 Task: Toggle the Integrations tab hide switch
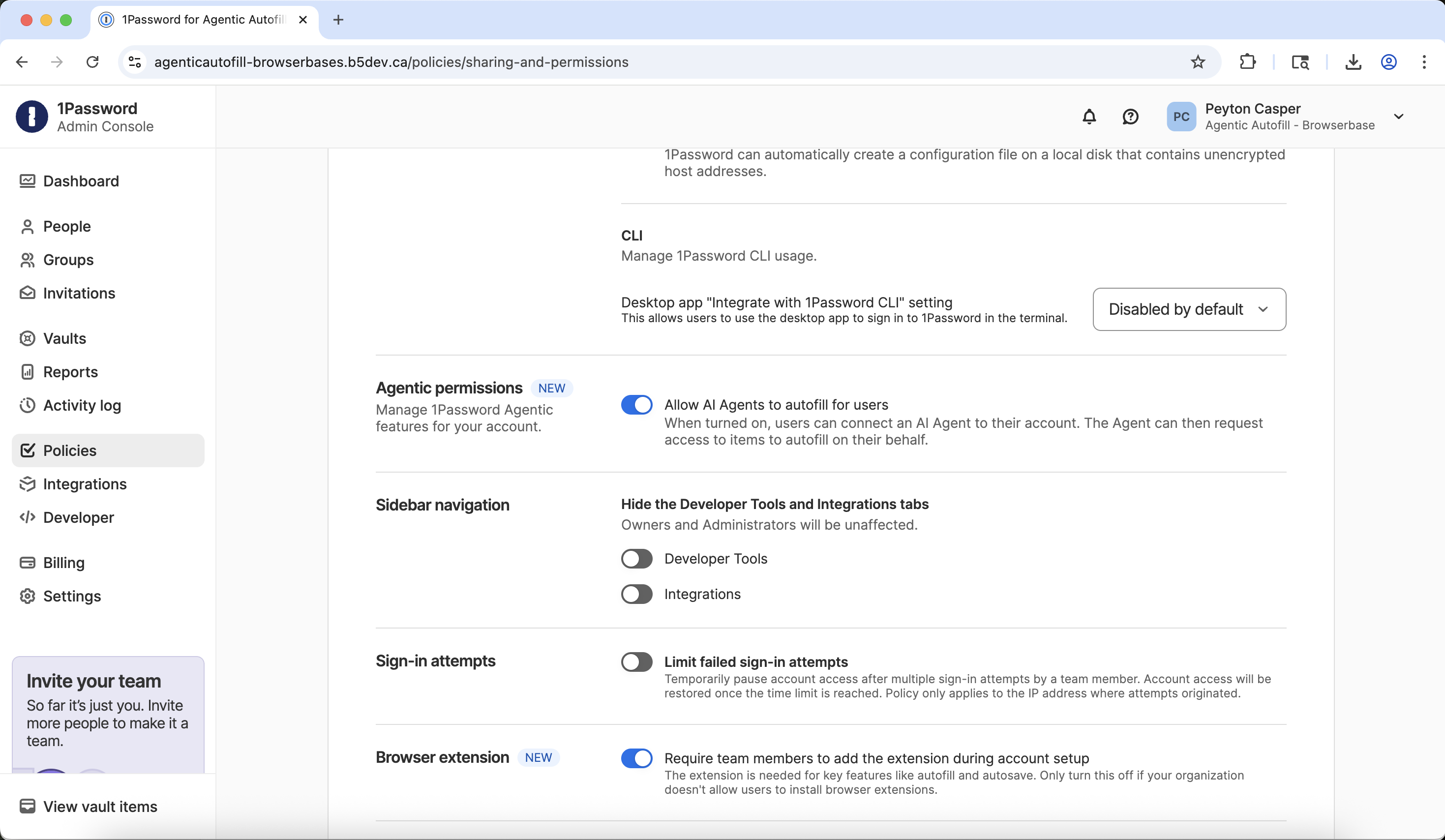coord(636,594)
